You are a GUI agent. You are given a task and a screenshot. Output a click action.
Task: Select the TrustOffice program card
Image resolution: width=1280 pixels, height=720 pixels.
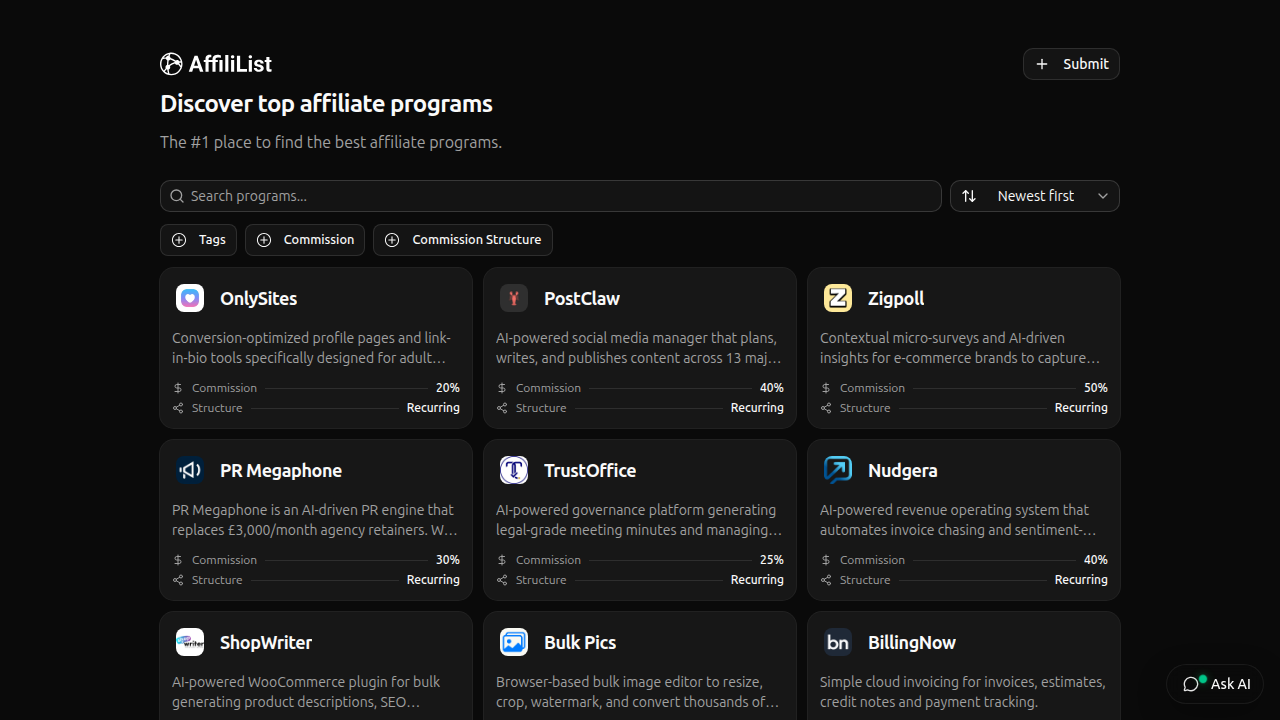[639, 519]
